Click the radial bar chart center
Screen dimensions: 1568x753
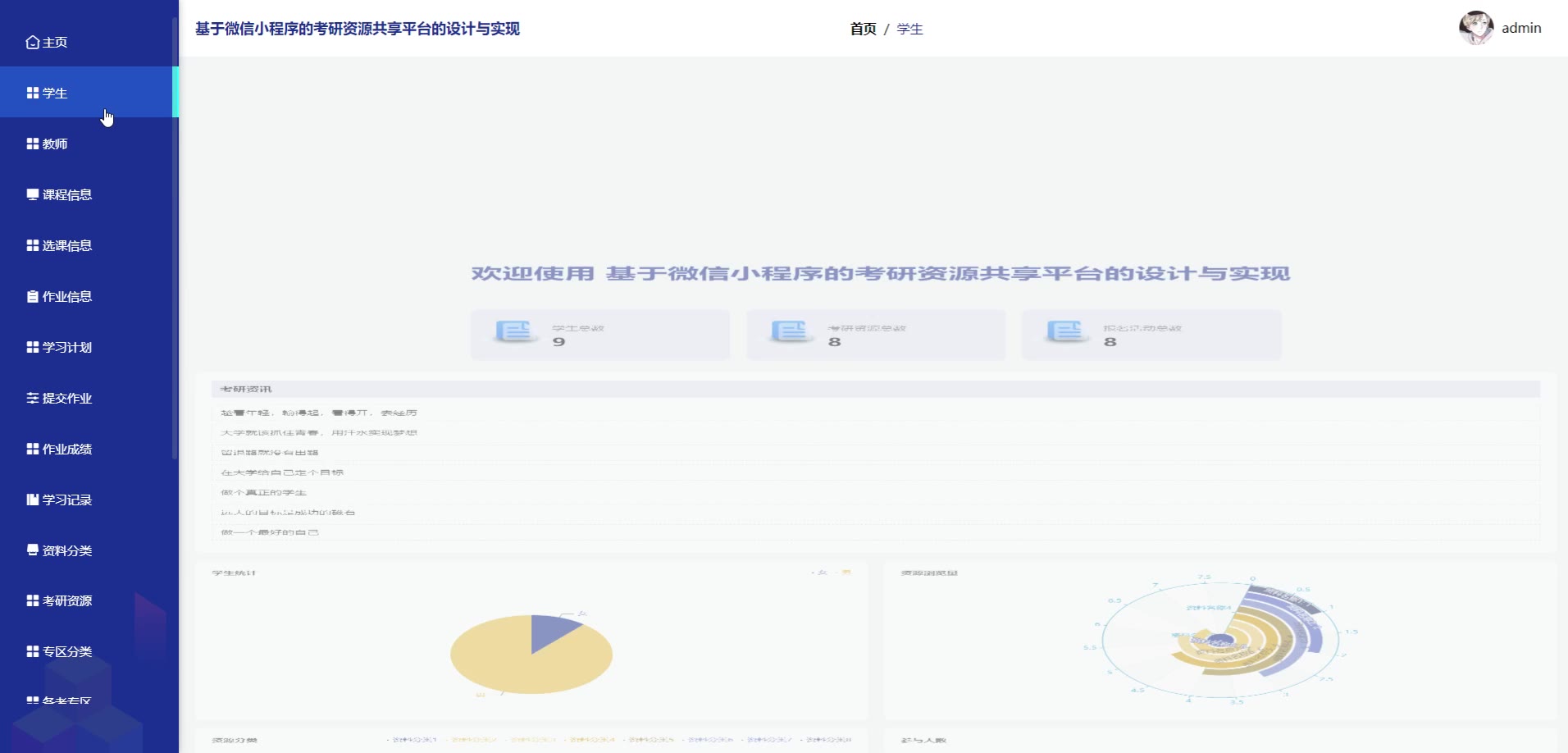pos(1220,641)
